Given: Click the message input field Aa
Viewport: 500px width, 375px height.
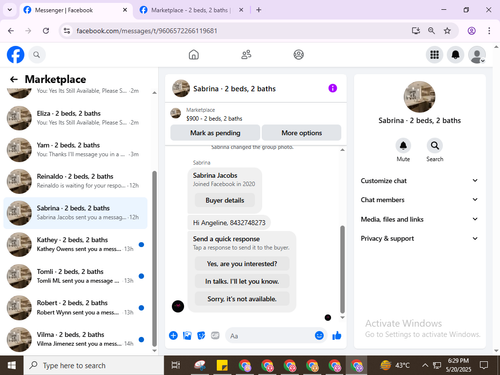Looking at the screenshot, I should click(x=270, y=336).
